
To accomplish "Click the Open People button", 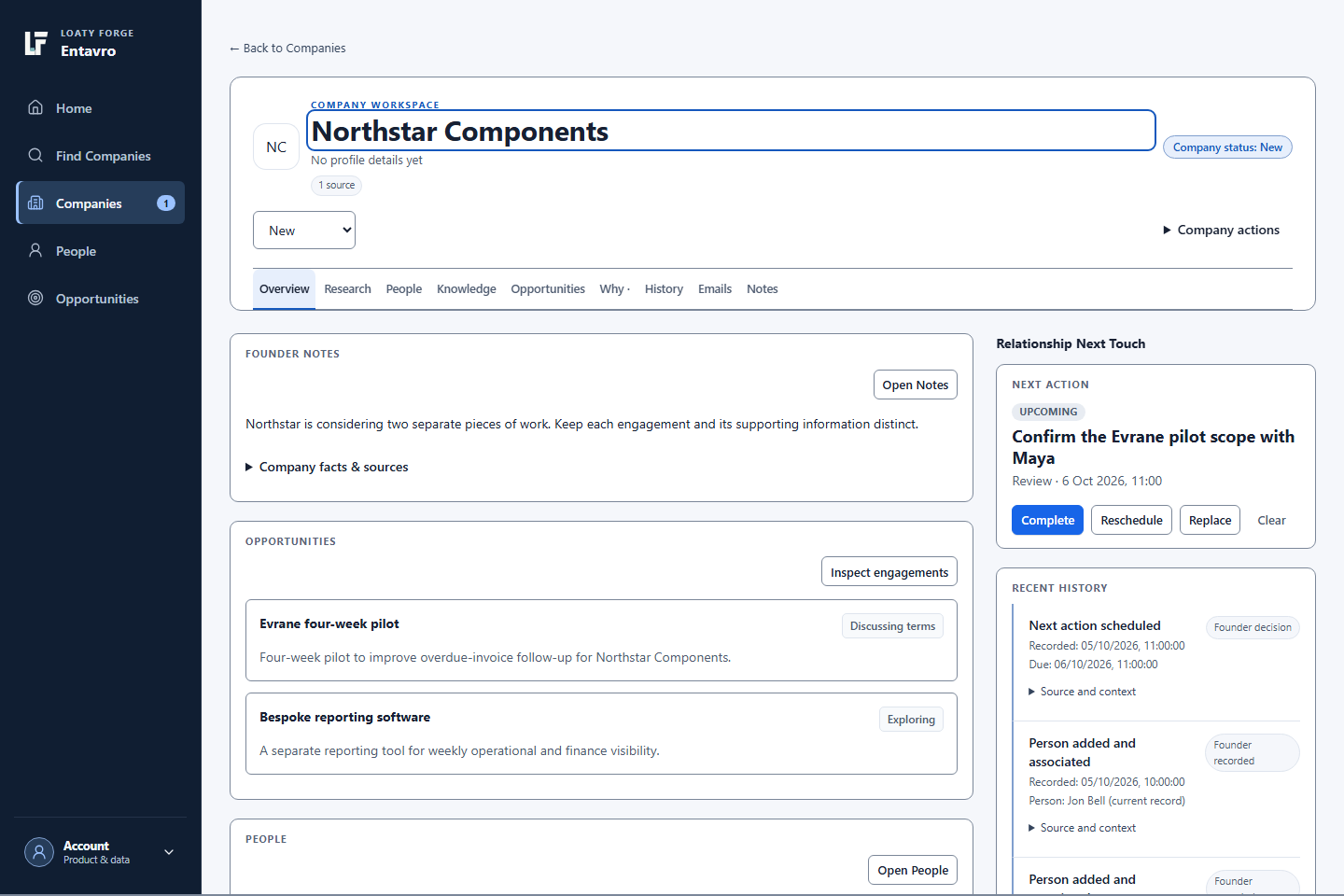I will [913, 870].
